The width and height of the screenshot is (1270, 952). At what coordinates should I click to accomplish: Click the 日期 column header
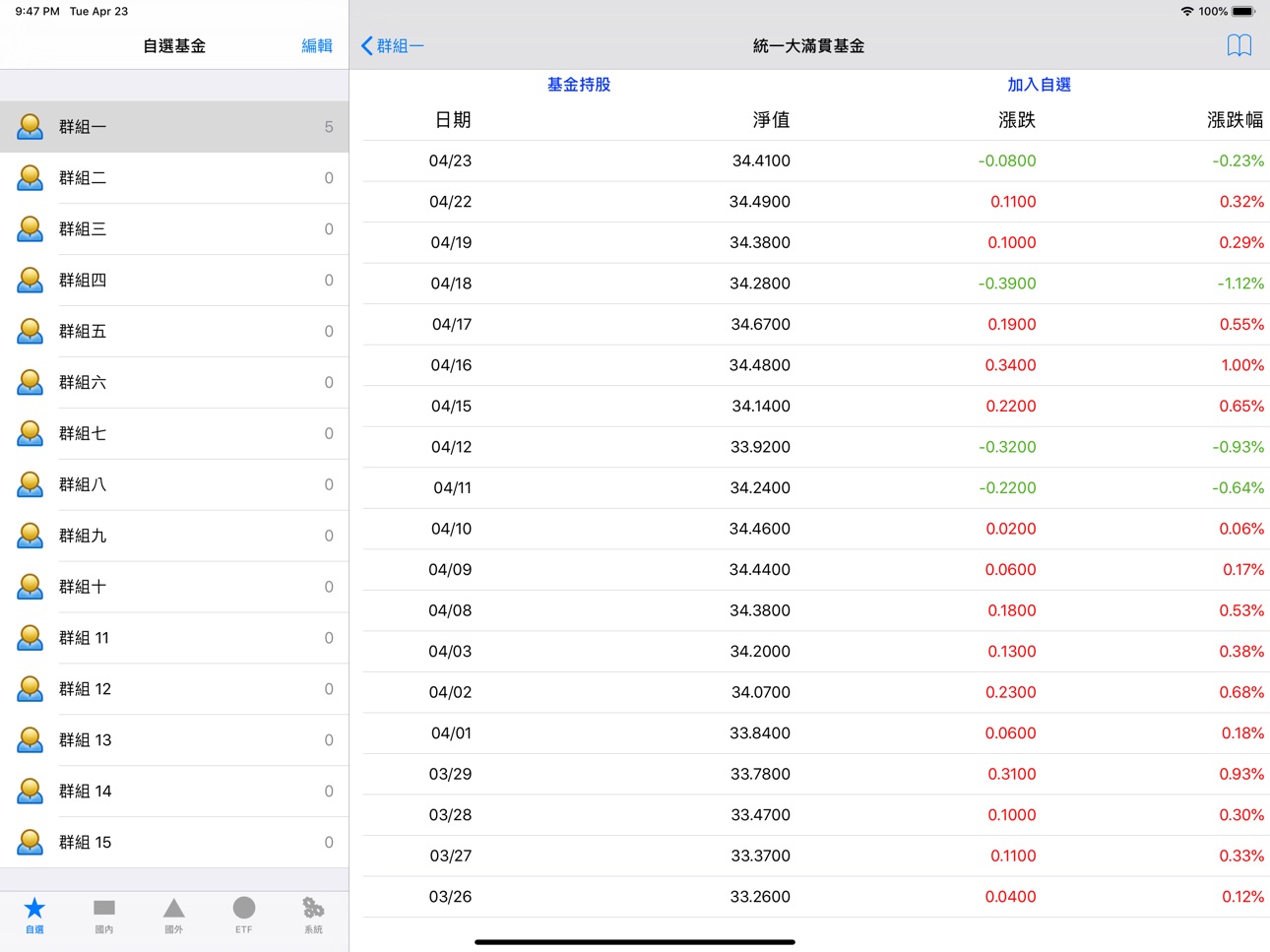tap(453, 120)
